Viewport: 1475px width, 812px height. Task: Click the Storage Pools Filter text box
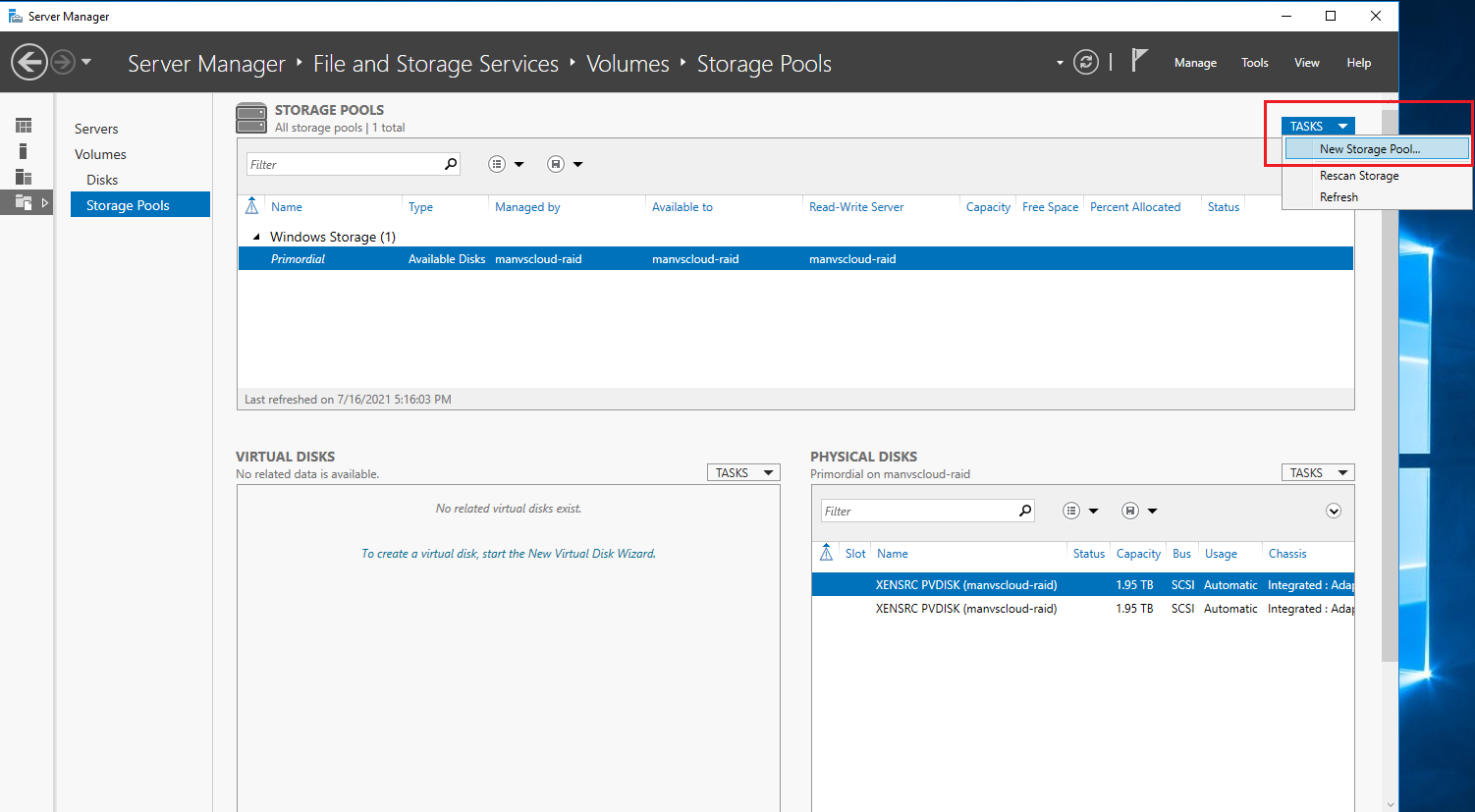click(x=344, y=165)
